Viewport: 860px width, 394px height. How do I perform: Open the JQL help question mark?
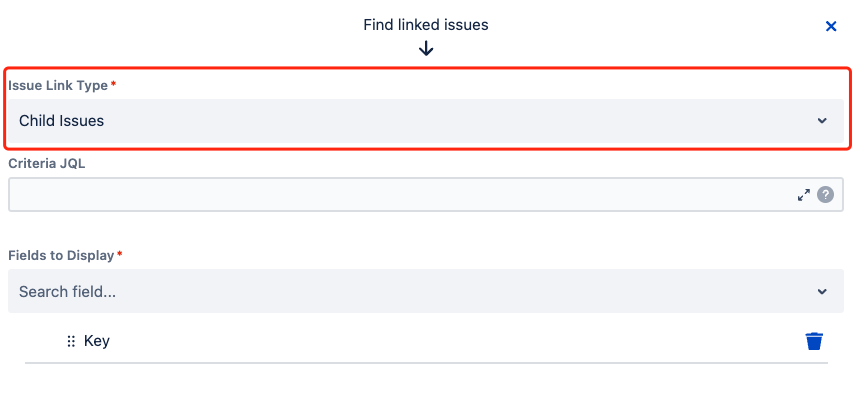[825, 195]
